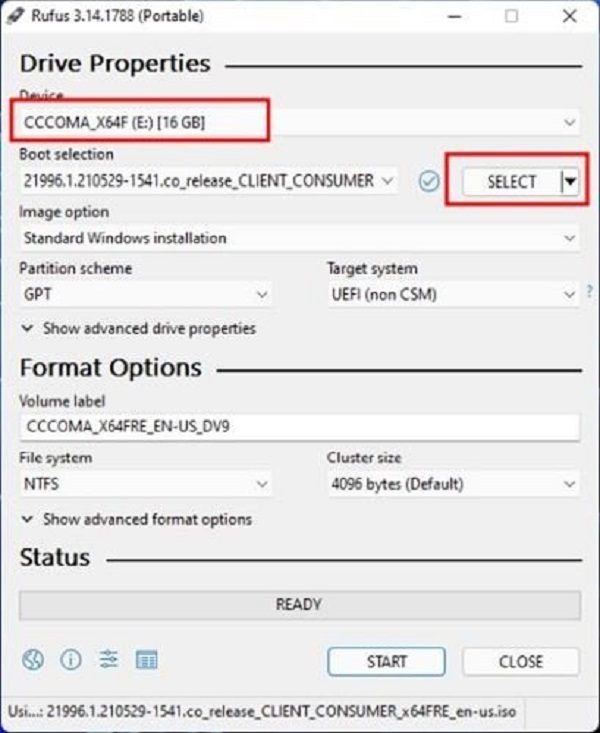Expand Show advanced drive properties

[x=139, y=329]
